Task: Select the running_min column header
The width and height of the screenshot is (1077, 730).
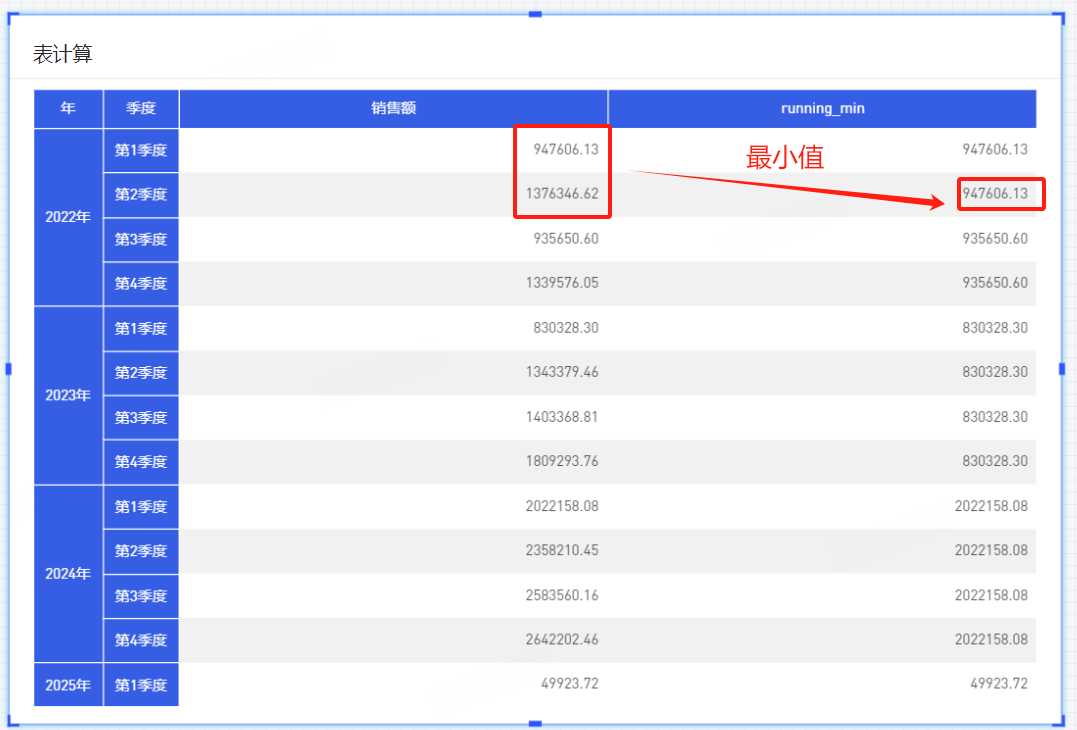Action: 822,108
